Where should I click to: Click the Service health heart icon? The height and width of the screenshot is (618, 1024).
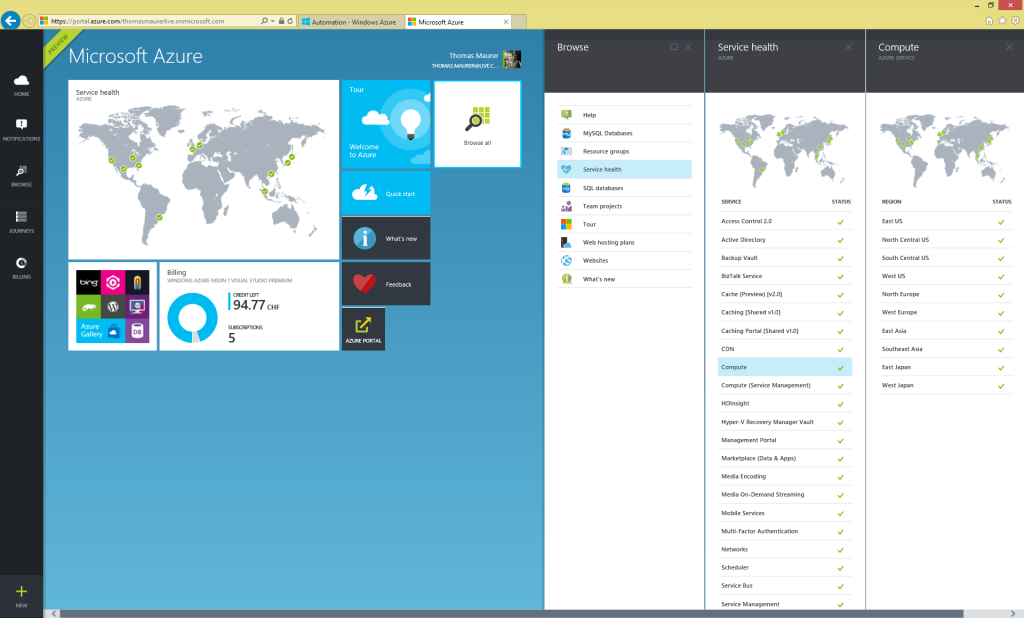(566, 169)
